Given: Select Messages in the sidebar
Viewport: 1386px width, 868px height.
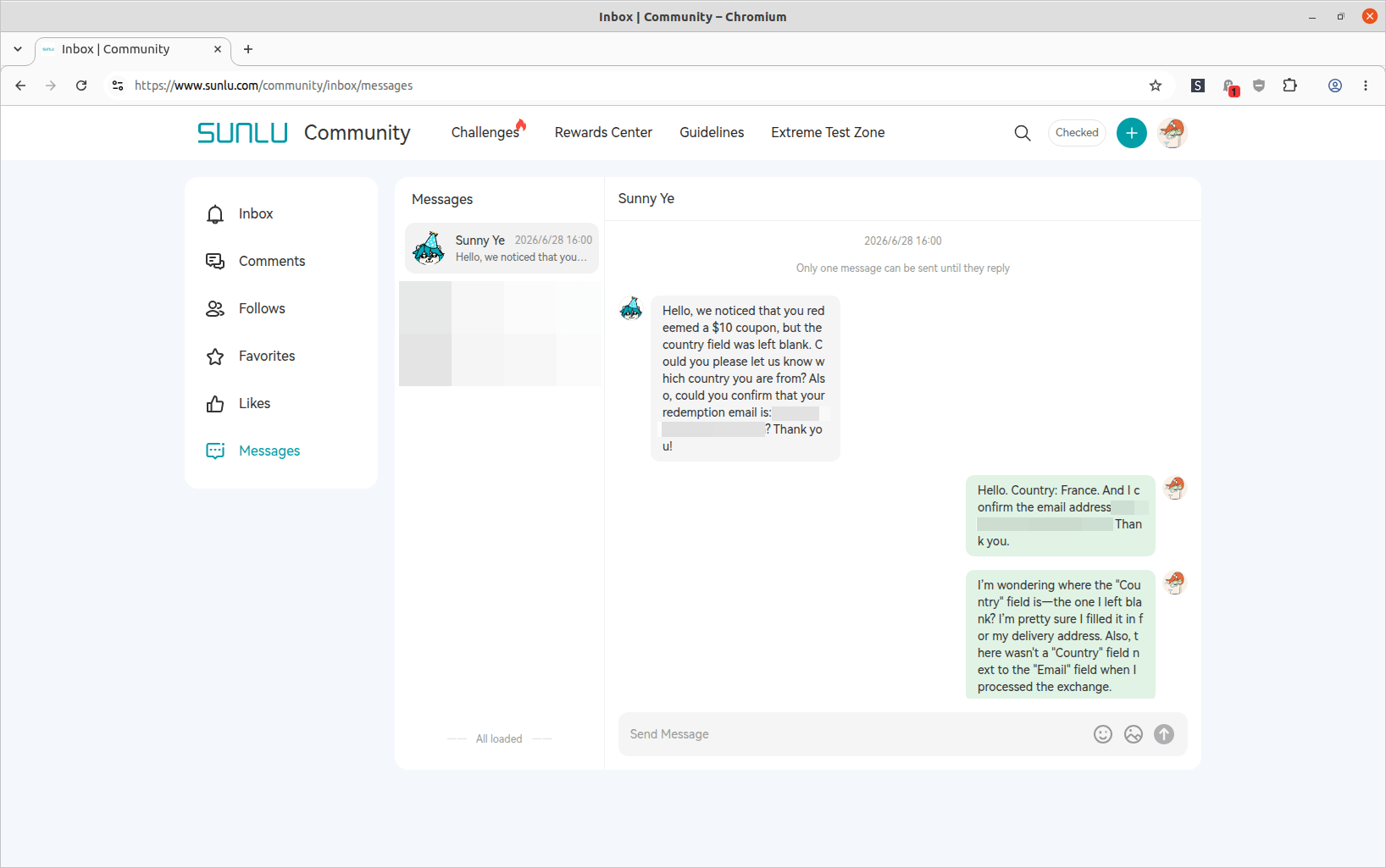Looking at the screenshot, I should [x=281, y=451].
